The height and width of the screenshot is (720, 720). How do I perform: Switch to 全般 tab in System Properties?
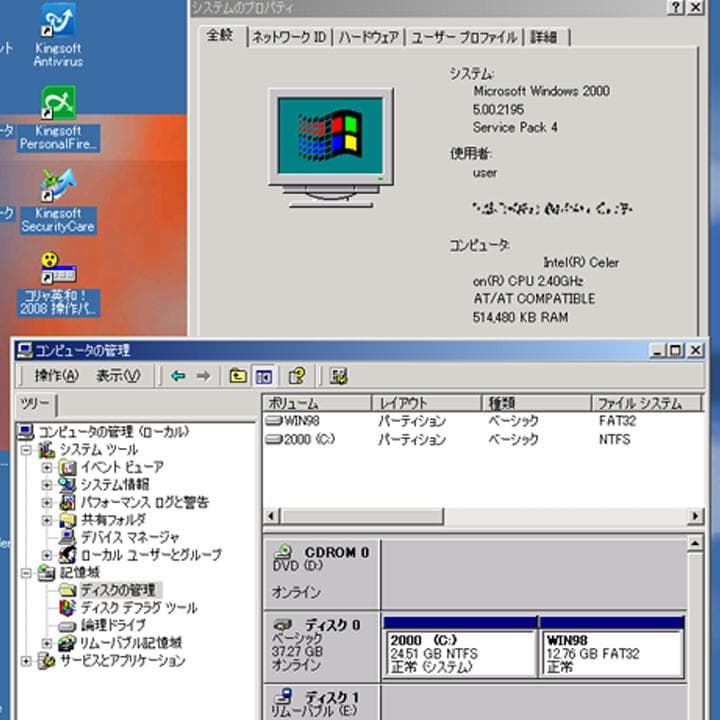pyautogui.click(x=219, y=36)
